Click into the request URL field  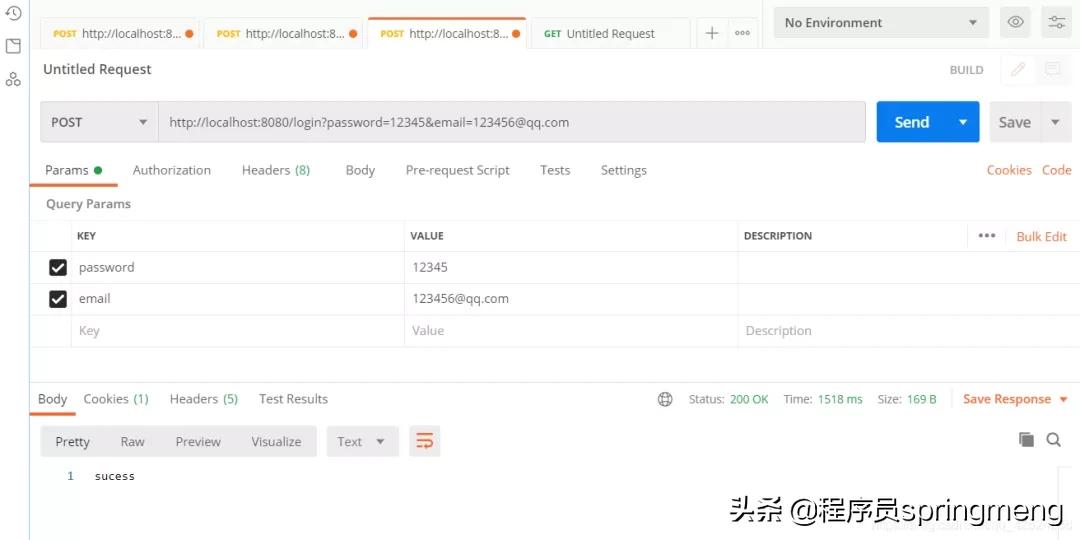click(512, 122)
